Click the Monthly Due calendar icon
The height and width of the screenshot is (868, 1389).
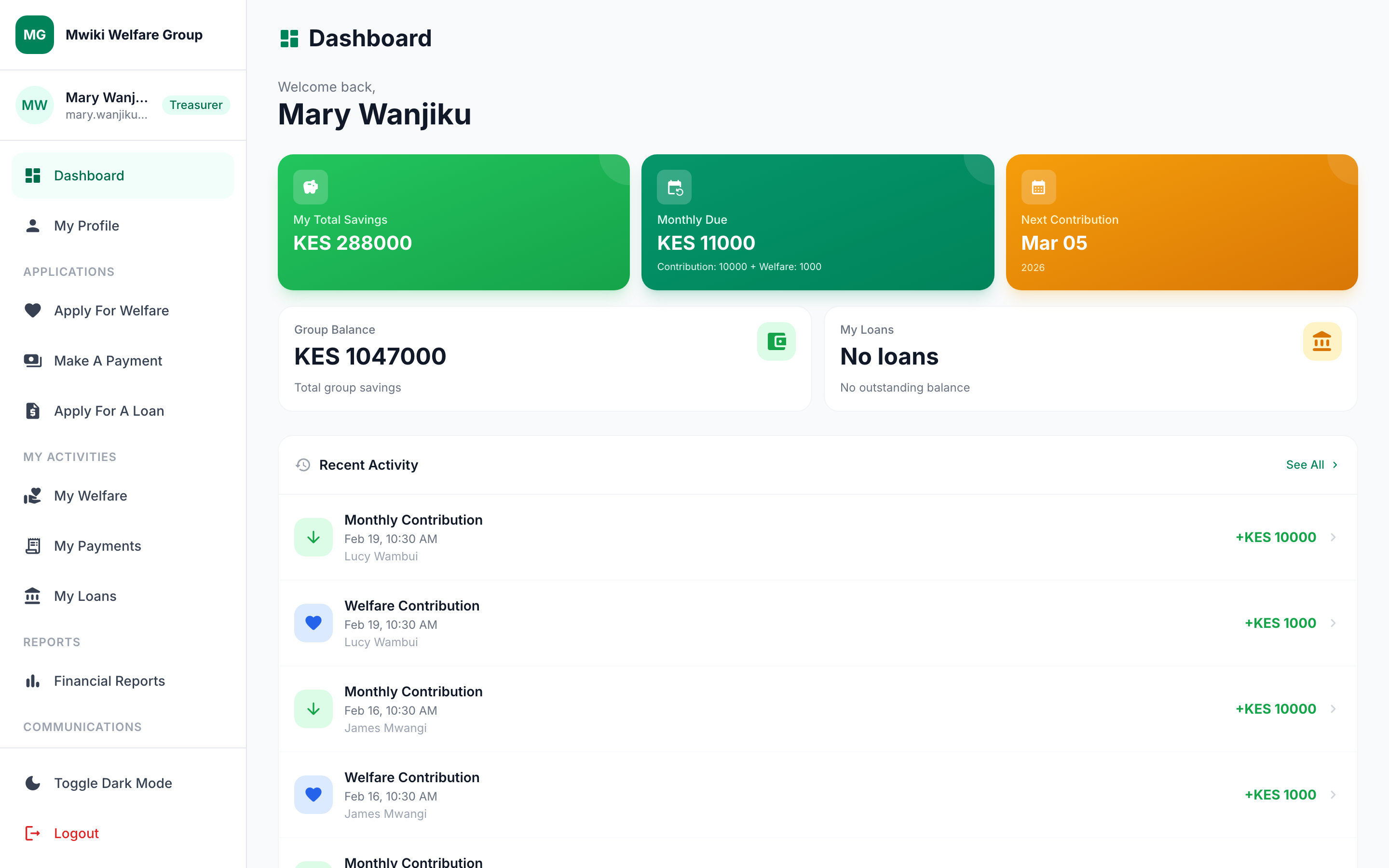point(674,187)
